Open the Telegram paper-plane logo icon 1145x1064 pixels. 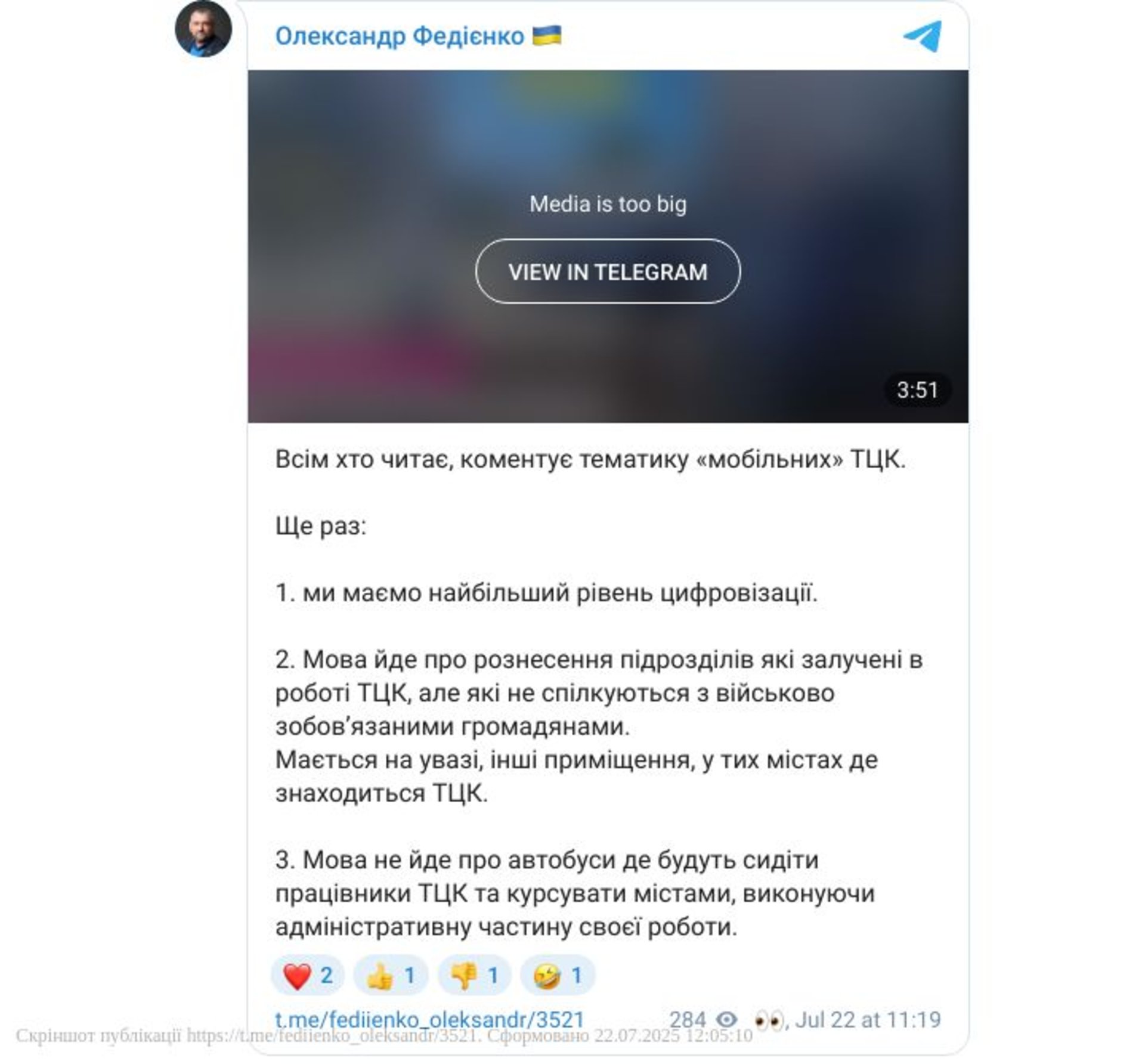click(922, 36)
